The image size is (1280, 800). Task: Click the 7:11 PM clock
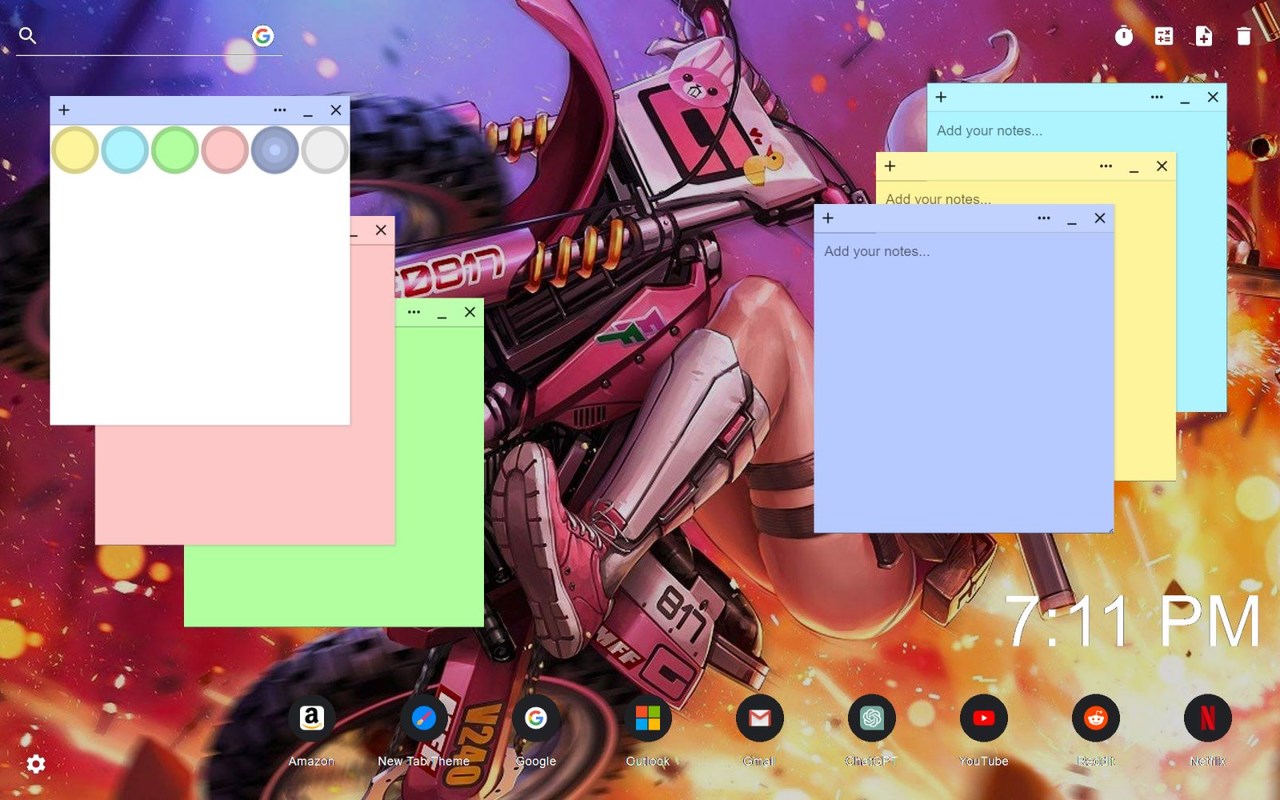point(1133,622)
